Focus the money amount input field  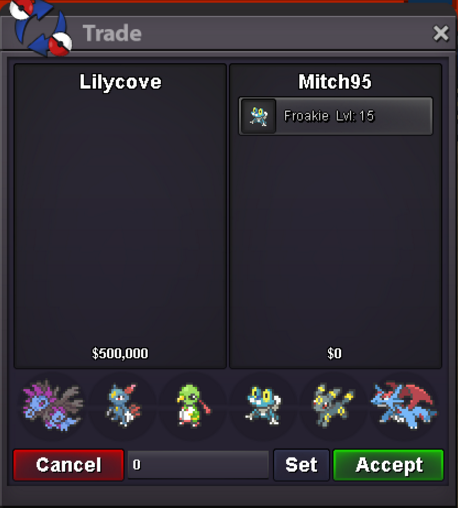[198, 465]
